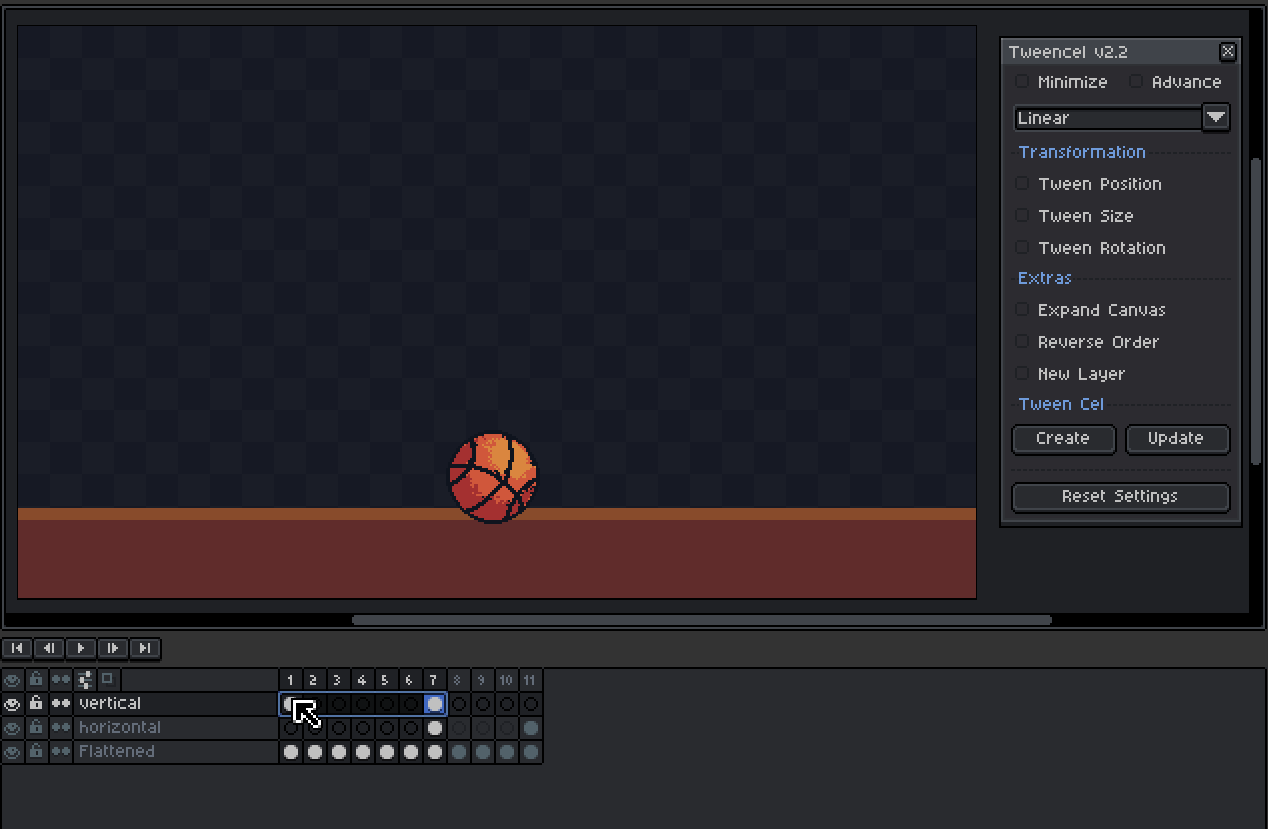Click the continuous cels column header

coord(105,679)
